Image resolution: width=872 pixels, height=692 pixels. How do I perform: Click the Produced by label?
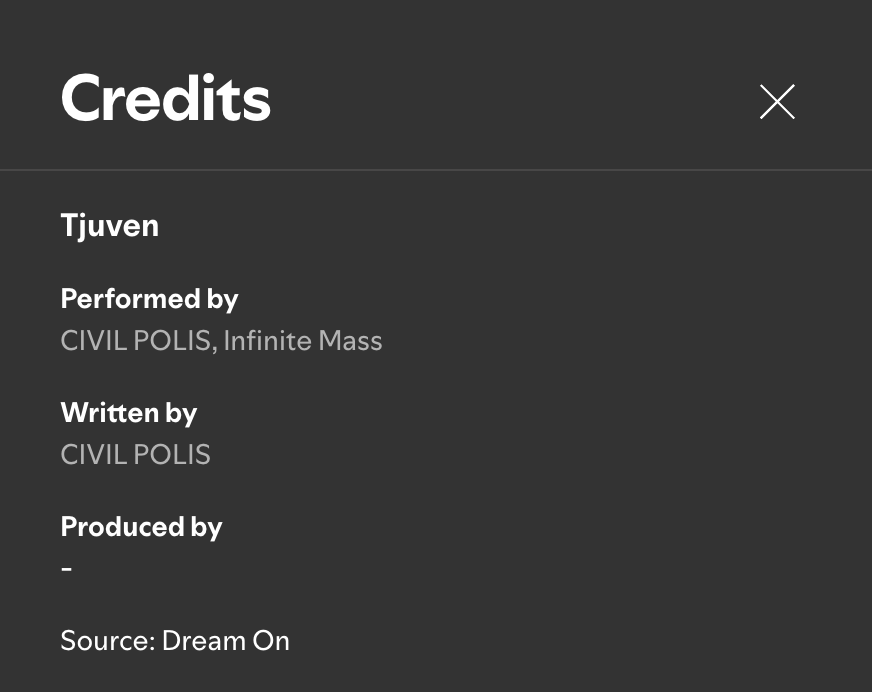[141, 527]
